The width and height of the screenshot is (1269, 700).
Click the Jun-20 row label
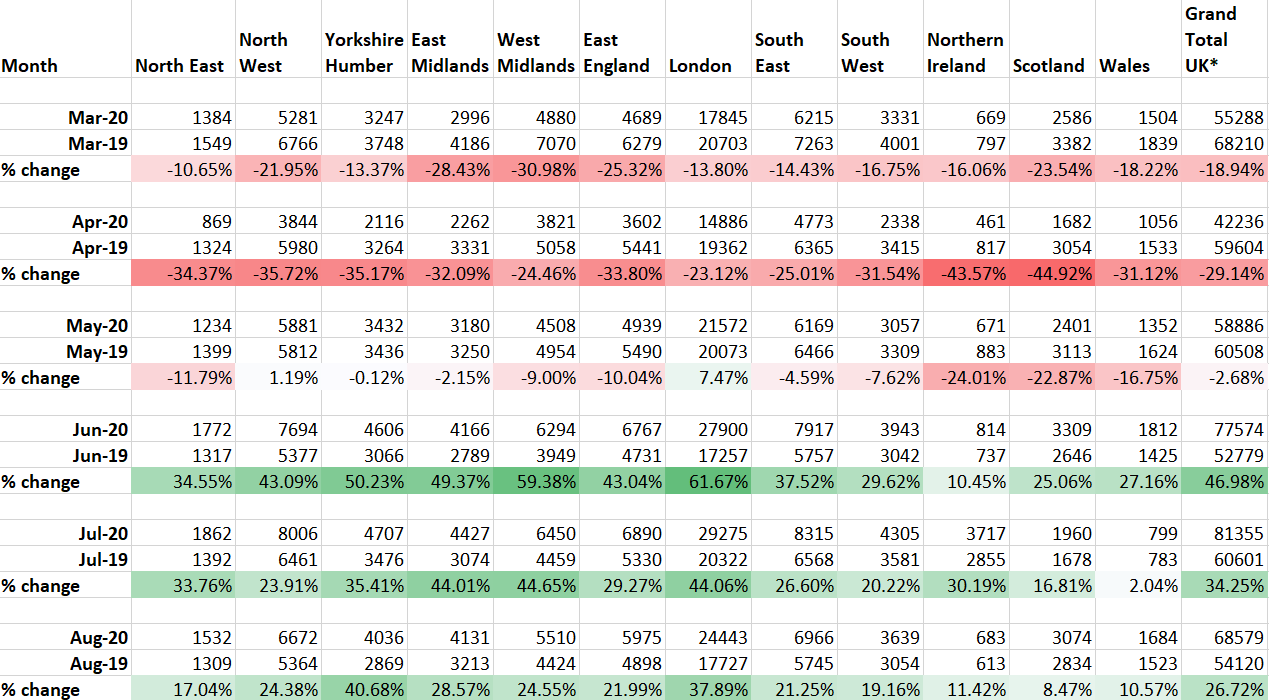100,430
